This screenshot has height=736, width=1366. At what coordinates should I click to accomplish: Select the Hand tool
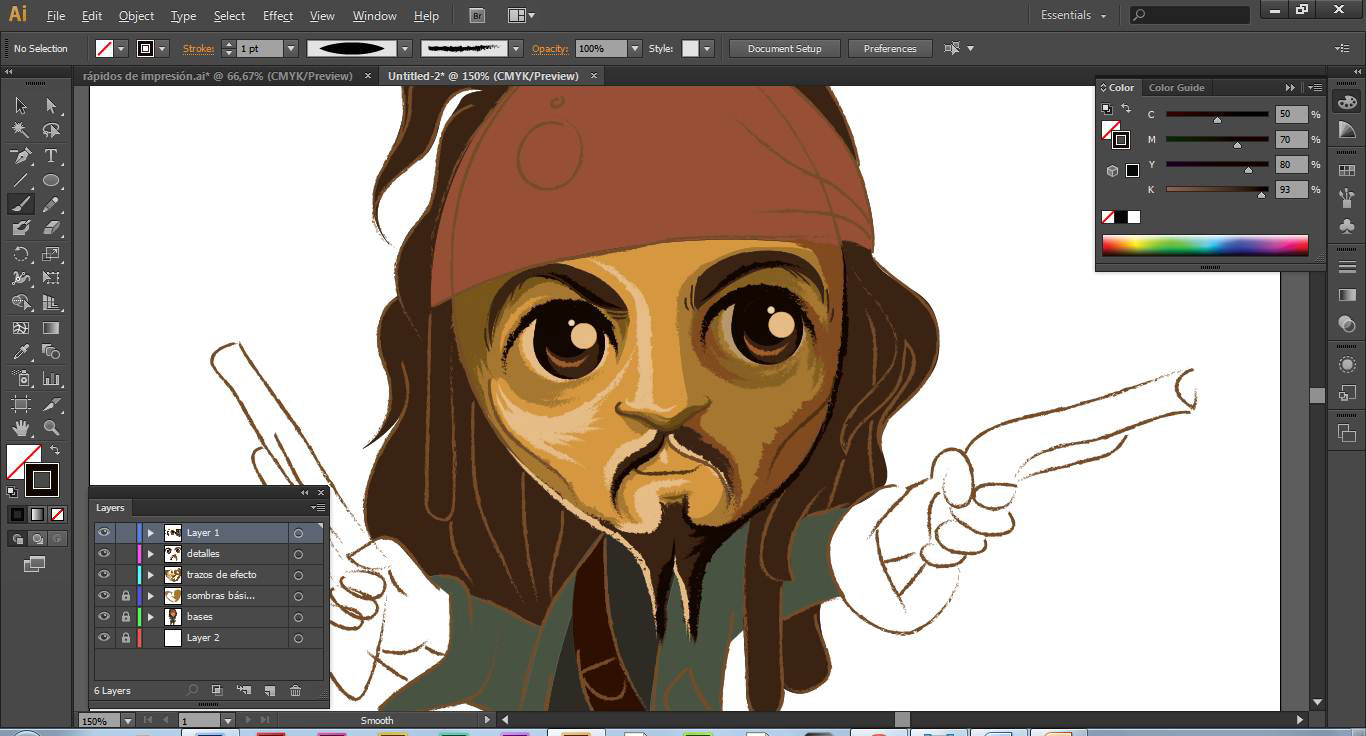point(21,428)
